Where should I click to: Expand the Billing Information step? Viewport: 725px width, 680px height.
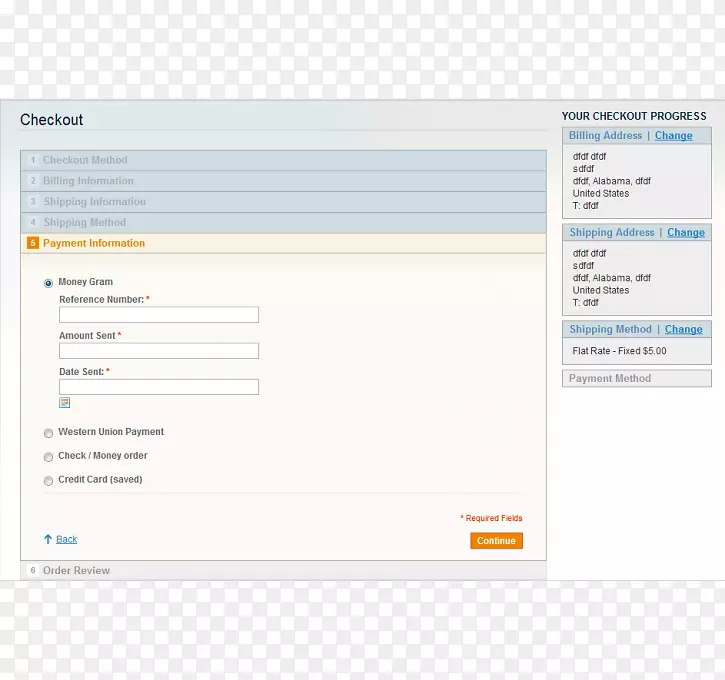[88, 181]
